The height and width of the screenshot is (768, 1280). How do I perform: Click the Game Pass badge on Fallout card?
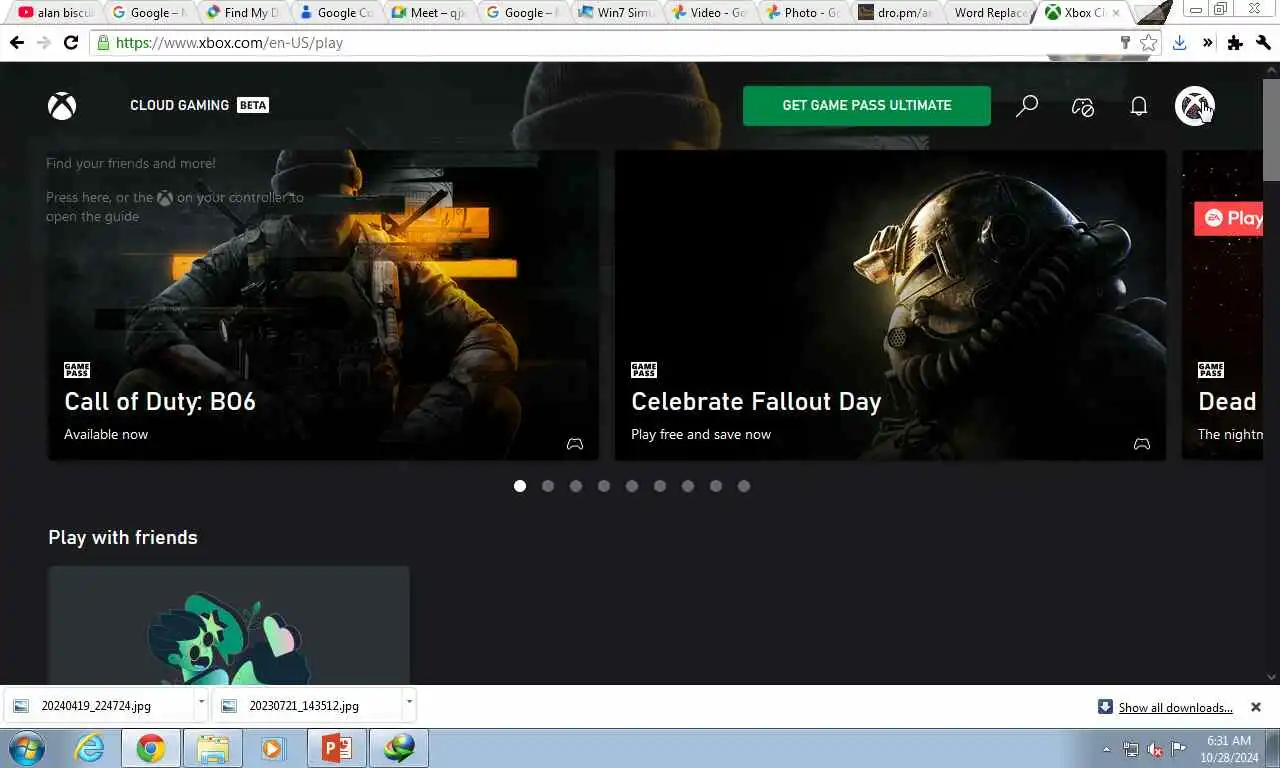click(x=644, y=370)
